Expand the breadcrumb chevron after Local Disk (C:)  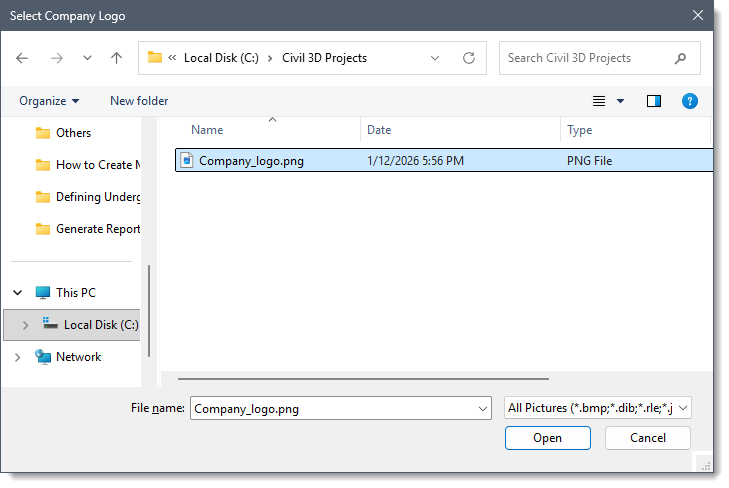coord(270,59)
